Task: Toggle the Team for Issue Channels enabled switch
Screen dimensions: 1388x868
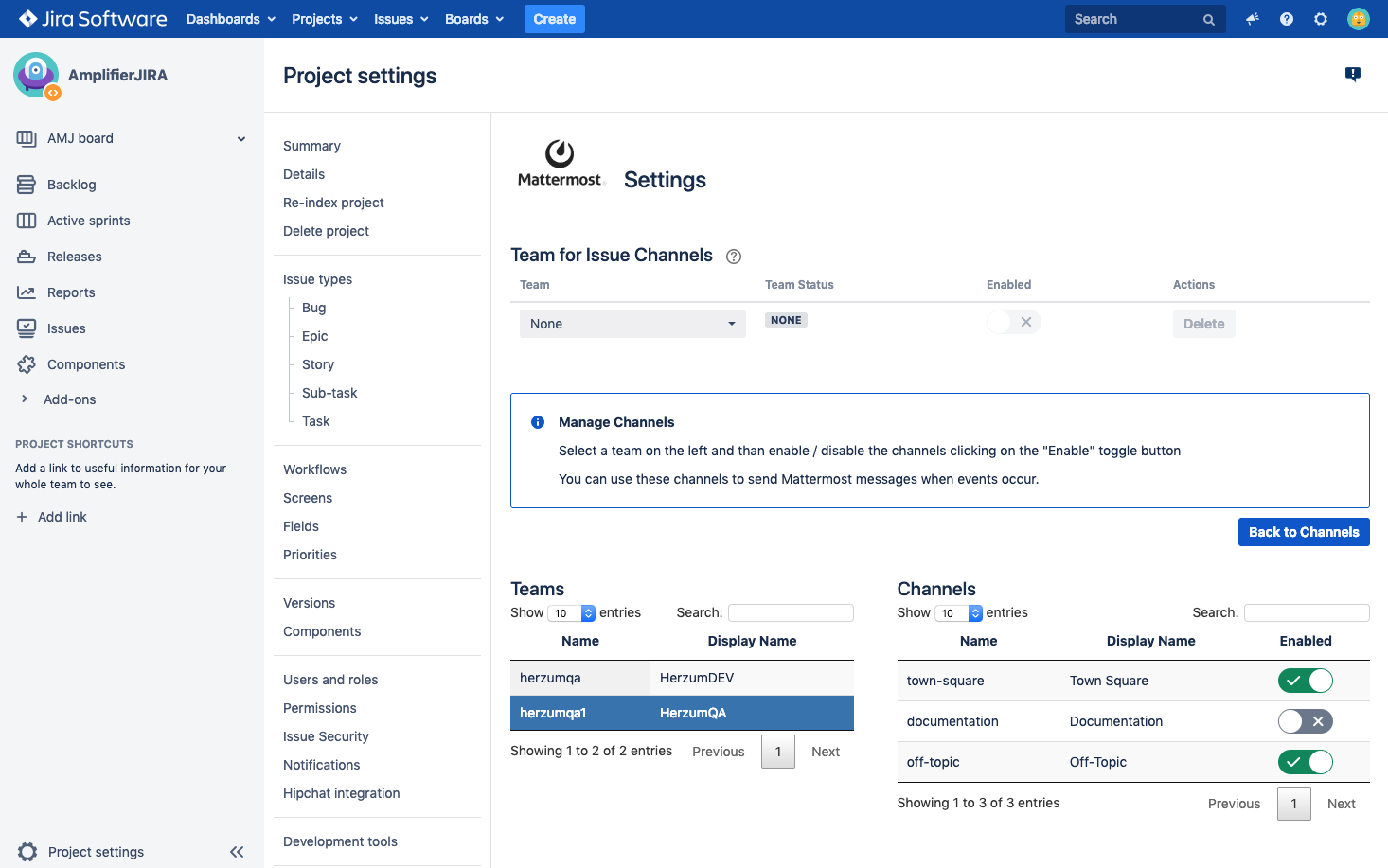Action: click(1013, 322)
